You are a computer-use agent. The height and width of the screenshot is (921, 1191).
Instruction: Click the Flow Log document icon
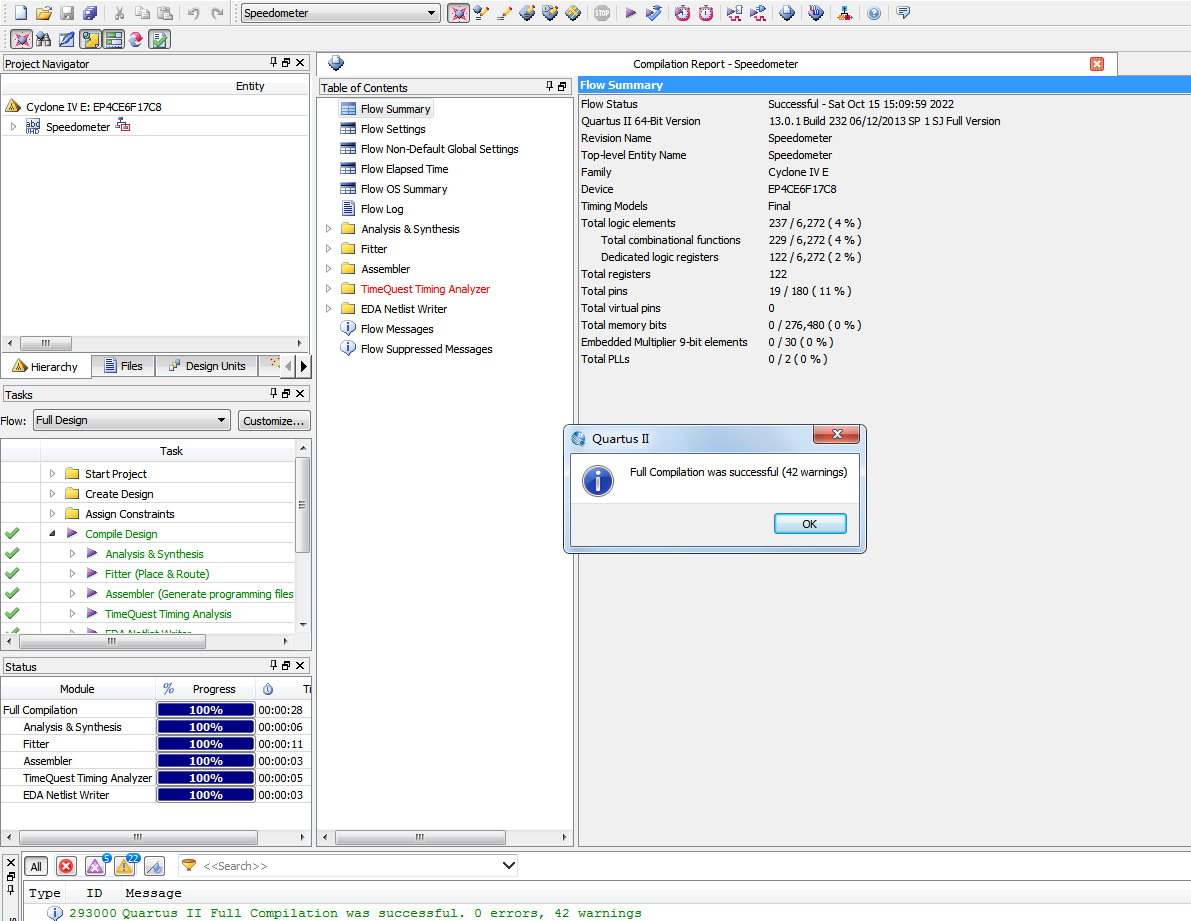click(348, 208)
